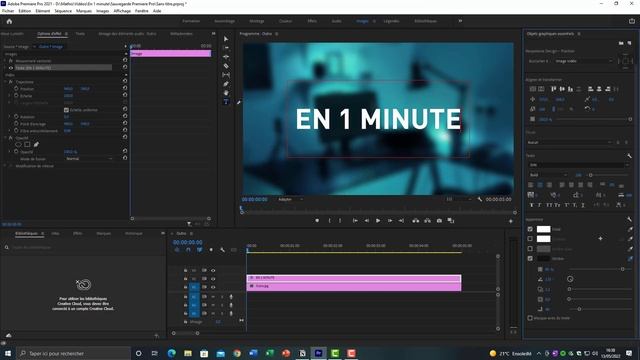Click white fill color swatch

(x=543, y=229)
